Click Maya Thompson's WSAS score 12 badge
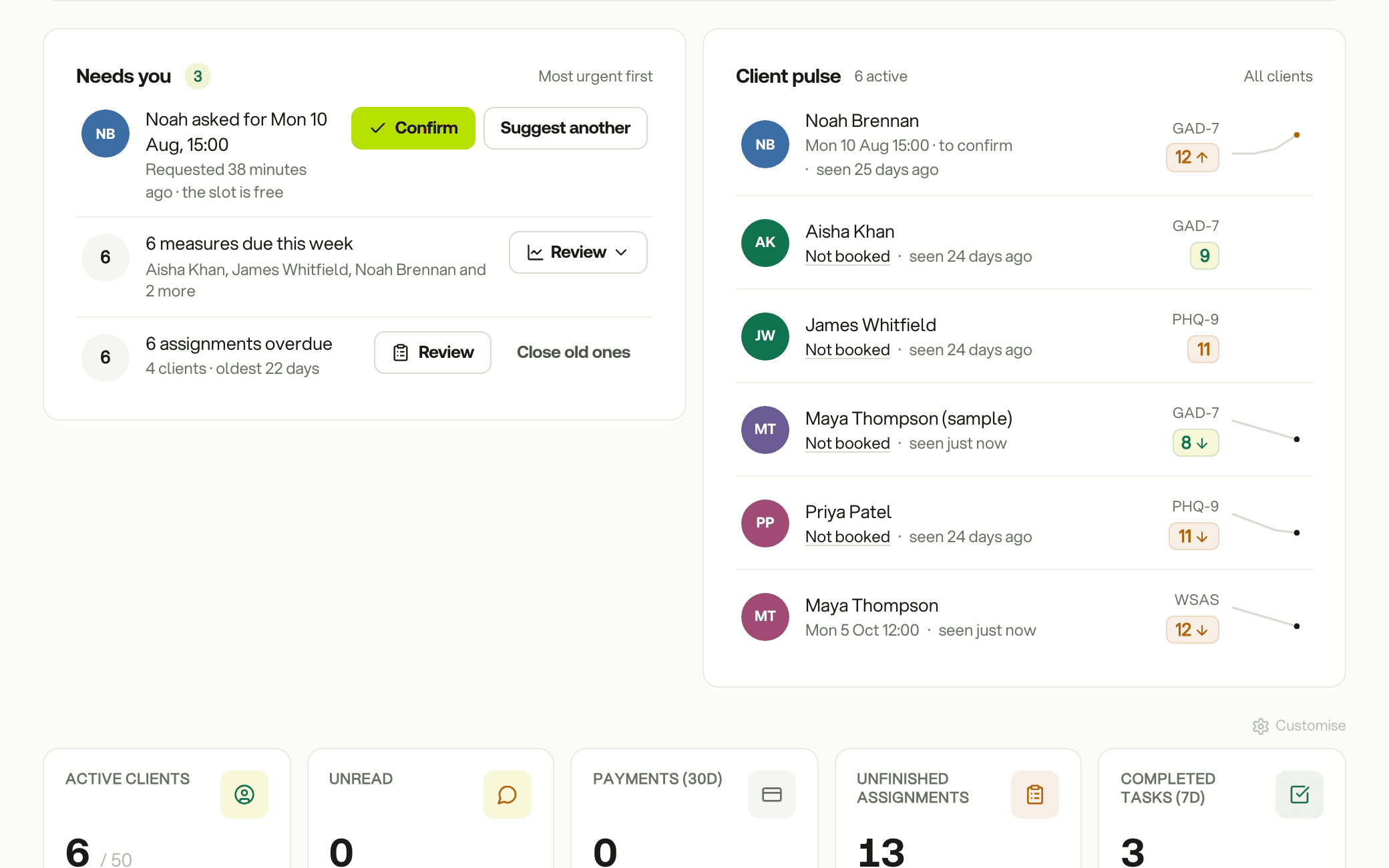The height and width of the screenshot is (868, 1389). (x=1193, y=630)
